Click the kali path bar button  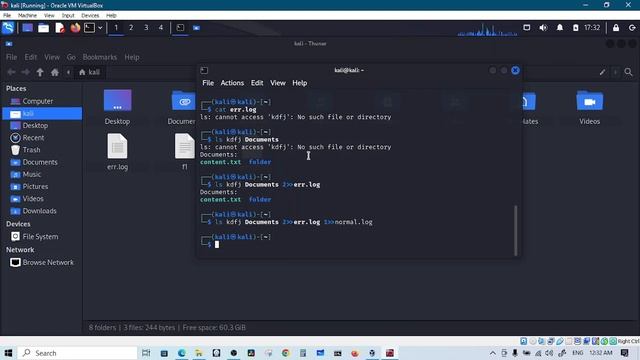pyautogui.click(x=89, y=72)
